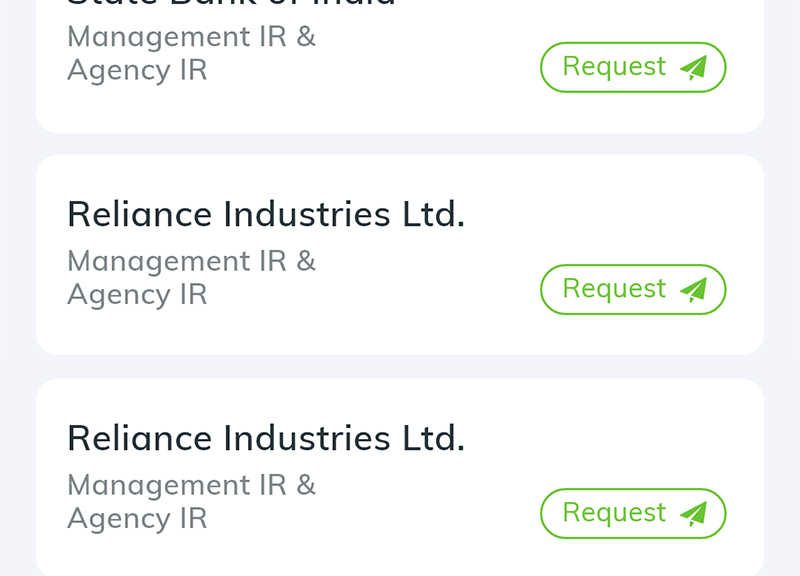Image resolution: width=800 pixels, height=576 pixels.
Task: Click the Request button in the last Reliance Industries card
Action: pyautogui.click(x=633, y=513)
